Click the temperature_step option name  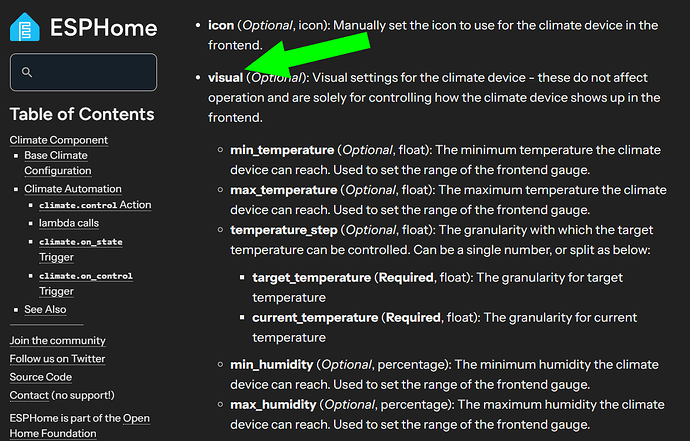(x=284, y=230)
